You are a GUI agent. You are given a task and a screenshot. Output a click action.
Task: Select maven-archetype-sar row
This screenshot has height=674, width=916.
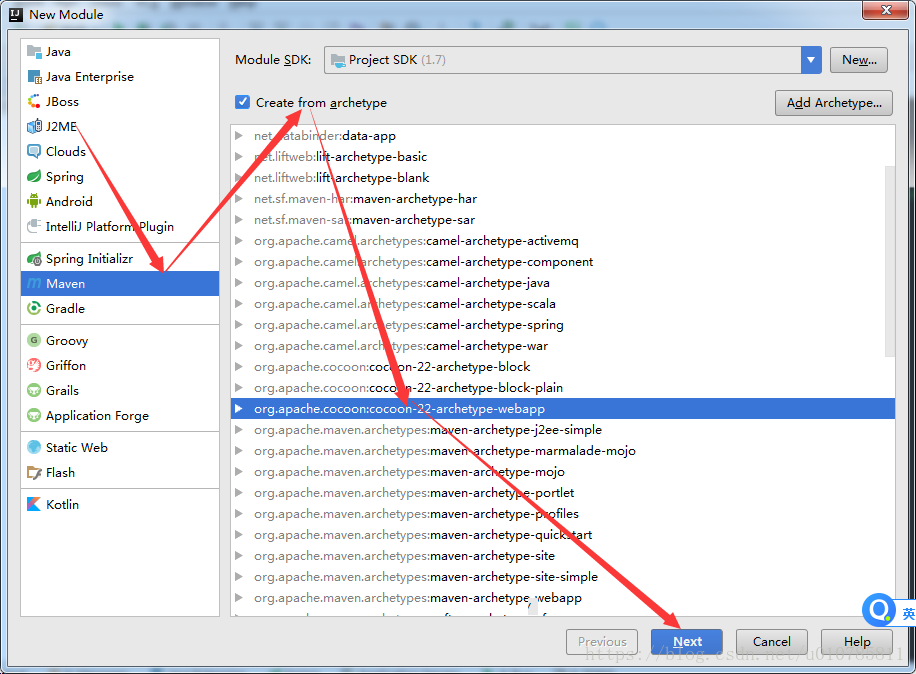click(x=563, y=220)
